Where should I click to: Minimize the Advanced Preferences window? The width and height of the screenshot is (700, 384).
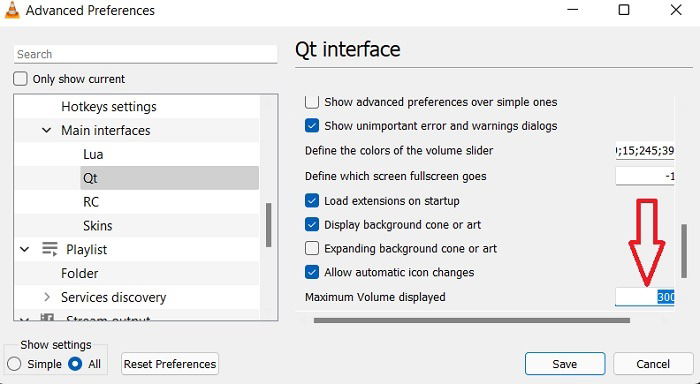coord(573,10)
